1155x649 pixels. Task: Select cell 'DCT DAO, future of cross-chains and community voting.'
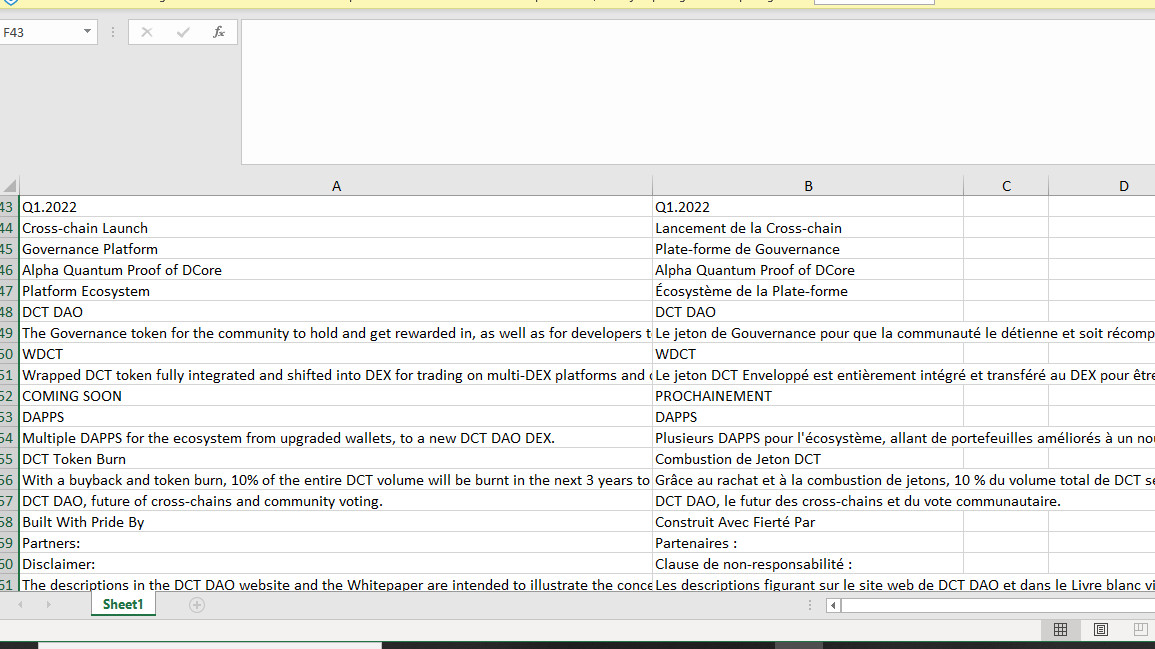(336, 501)
